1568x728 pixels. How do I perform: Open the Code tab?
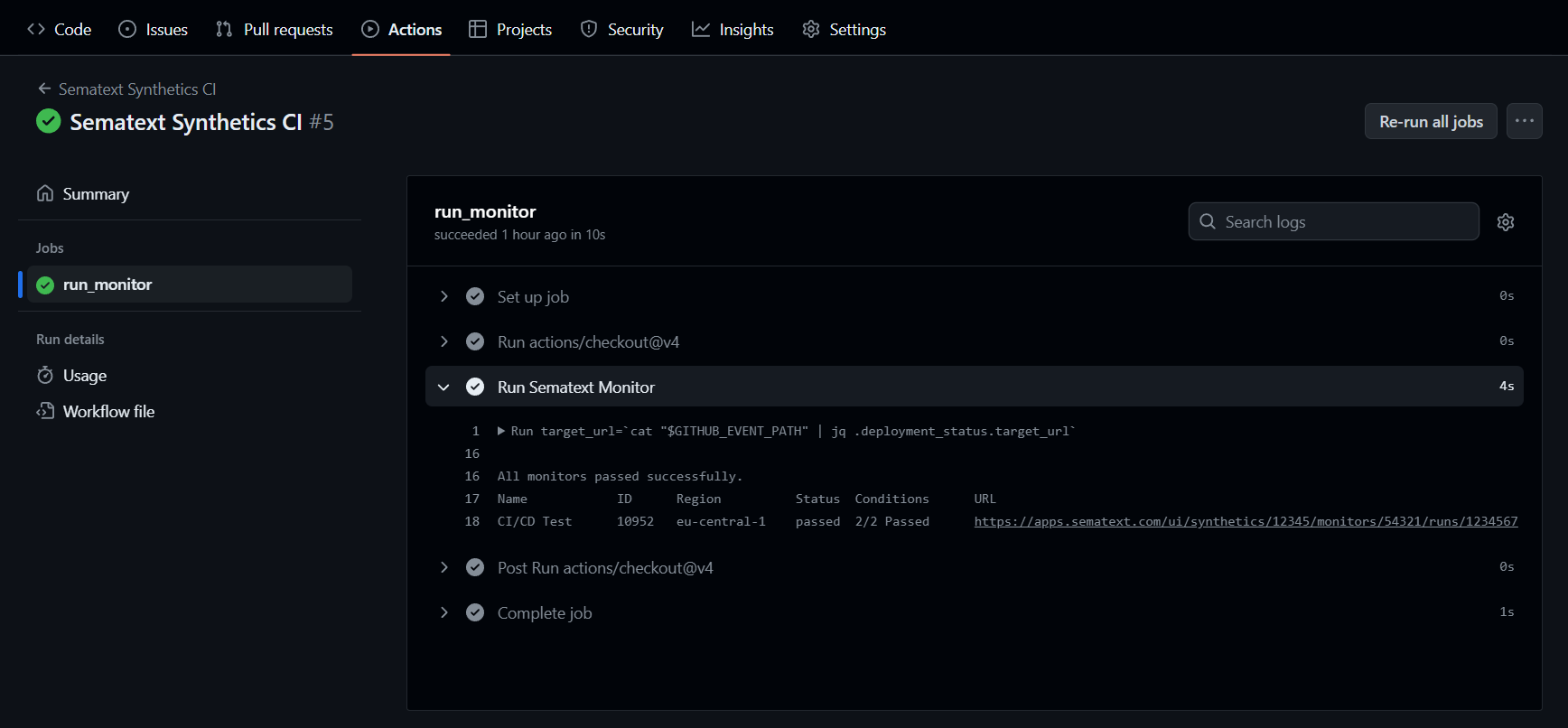point(60,29)
